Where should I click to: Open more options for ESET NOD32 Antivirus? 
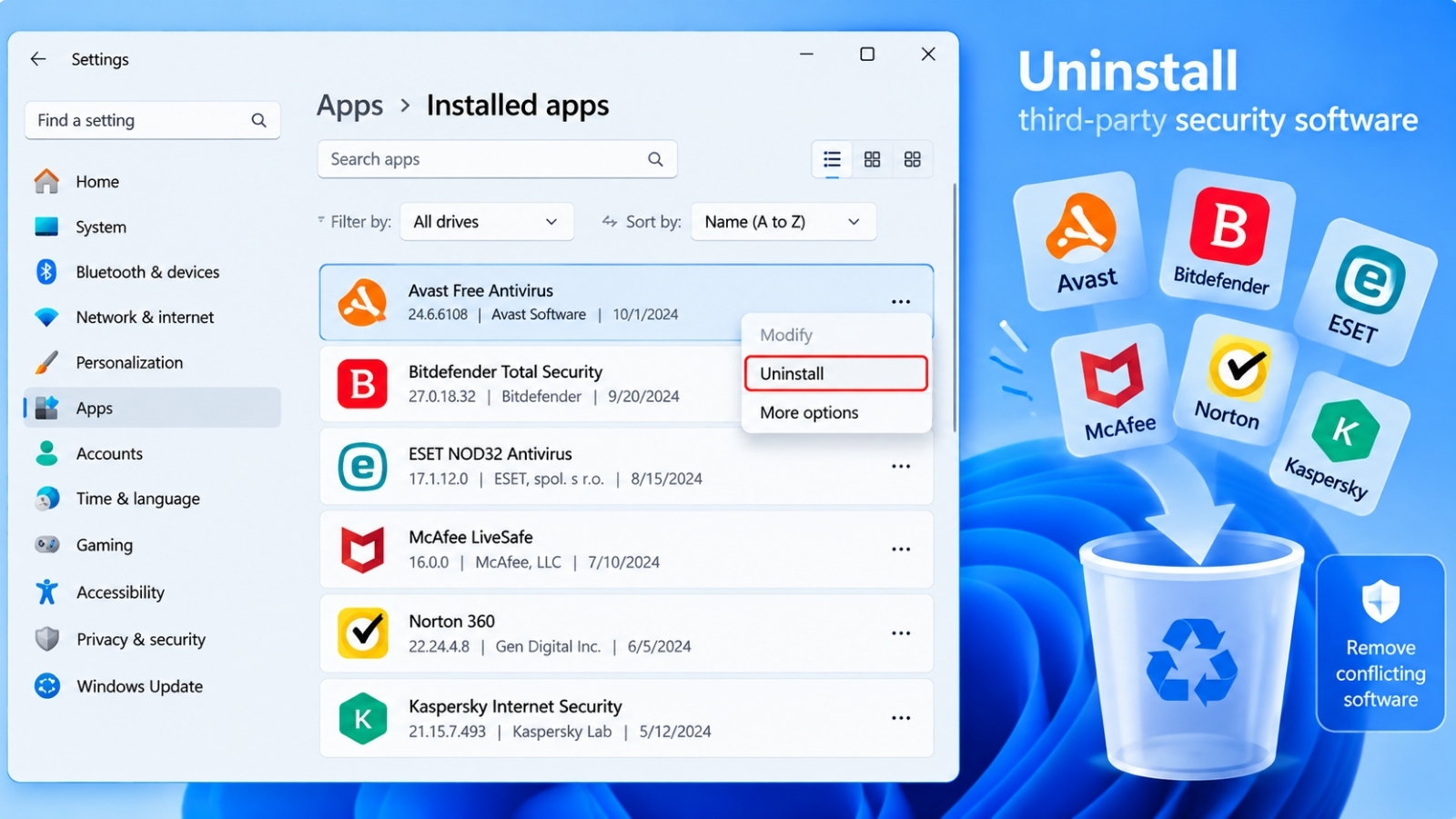901,466
